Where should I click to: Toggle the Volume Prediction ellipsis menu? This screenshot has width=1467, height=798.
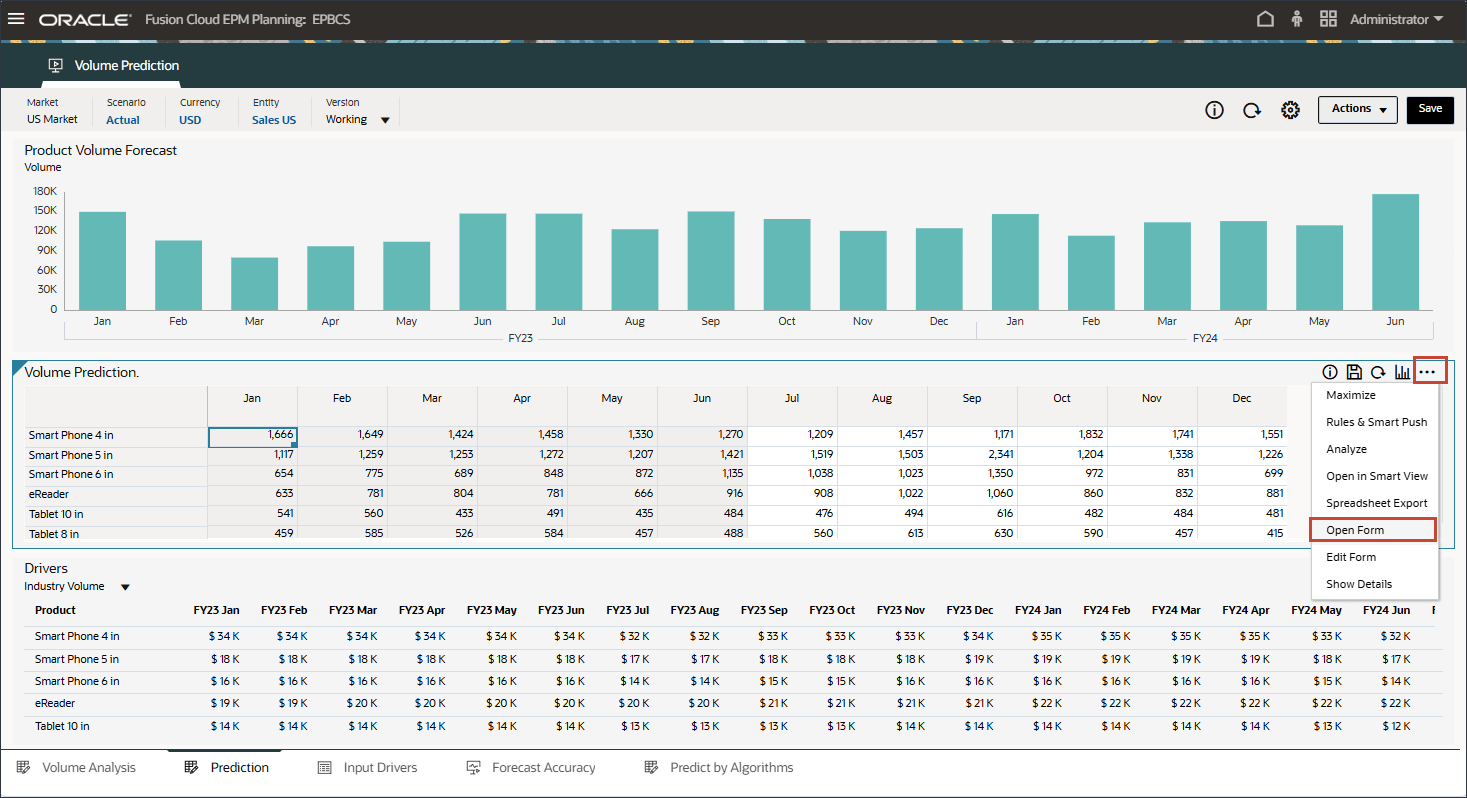pyautogui.click(x=1429, y=372)
